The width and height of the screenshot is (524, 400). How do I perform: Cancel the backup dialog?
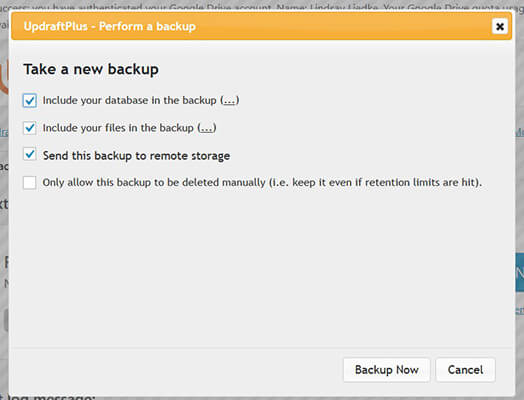pyautogui.click(x=465, y=370)
